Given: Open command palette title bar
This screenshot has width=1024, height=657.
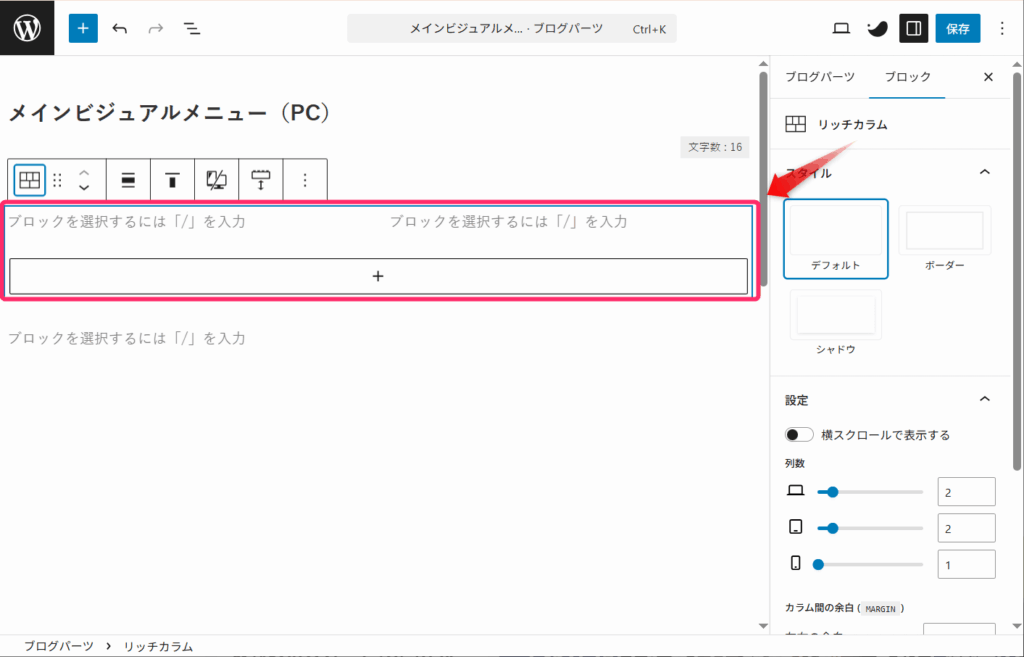Looking at the screenshot, I should [511, 29].
